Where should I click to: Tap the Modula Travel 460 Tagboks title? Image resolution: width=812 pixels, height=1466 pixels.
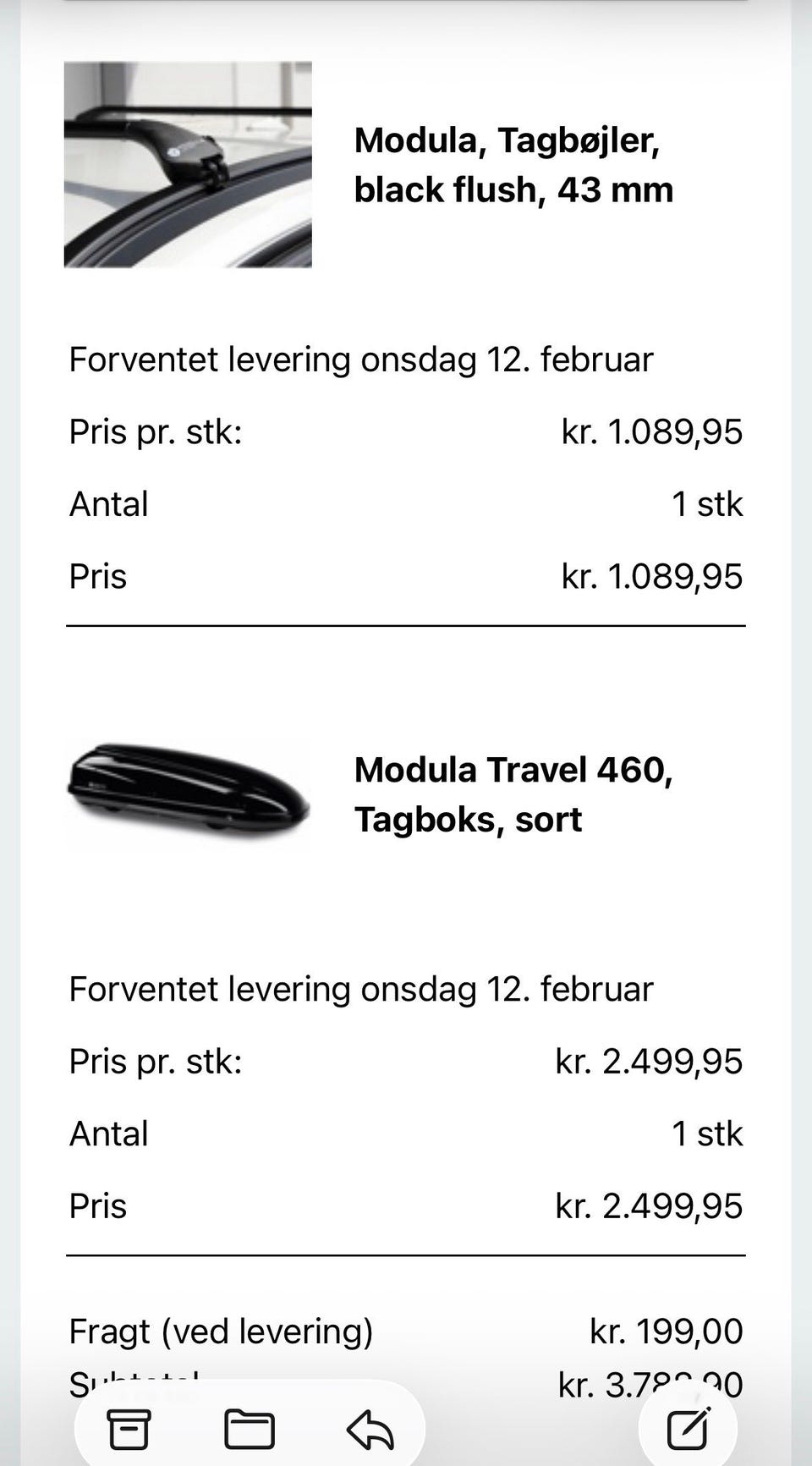click(513, 794)
